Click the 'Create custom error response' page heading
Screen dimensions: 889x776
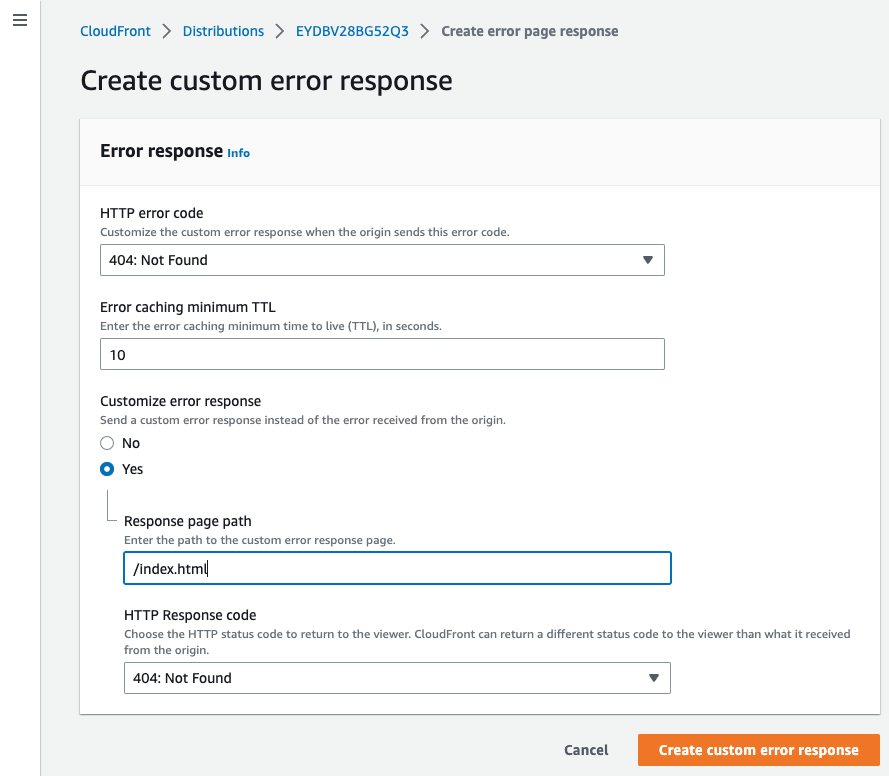(266, 80)
